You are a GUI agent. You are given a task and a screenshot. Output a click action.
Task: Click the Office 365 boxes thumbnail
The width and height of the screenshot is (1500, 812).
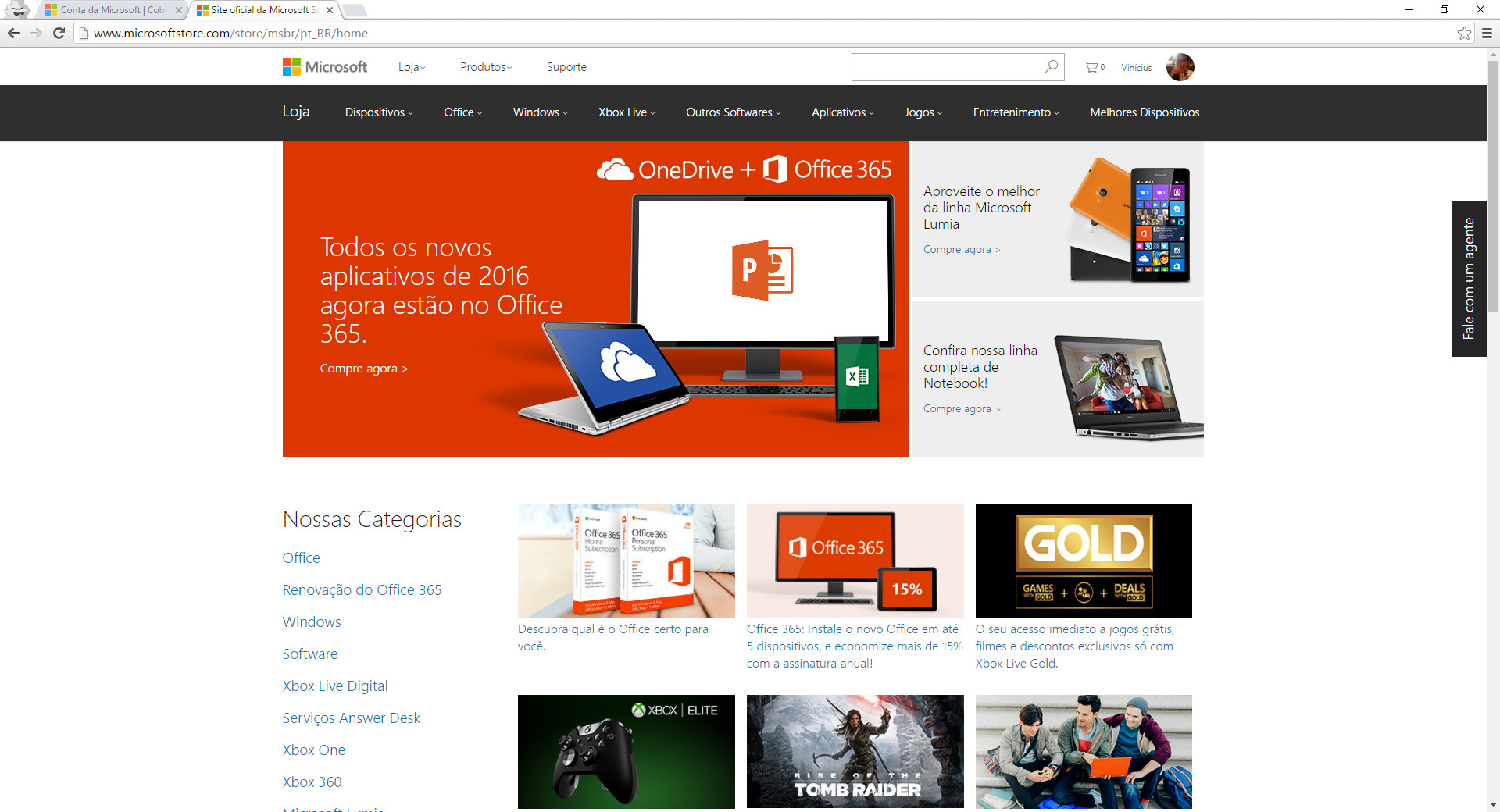[x=626, y=561]
